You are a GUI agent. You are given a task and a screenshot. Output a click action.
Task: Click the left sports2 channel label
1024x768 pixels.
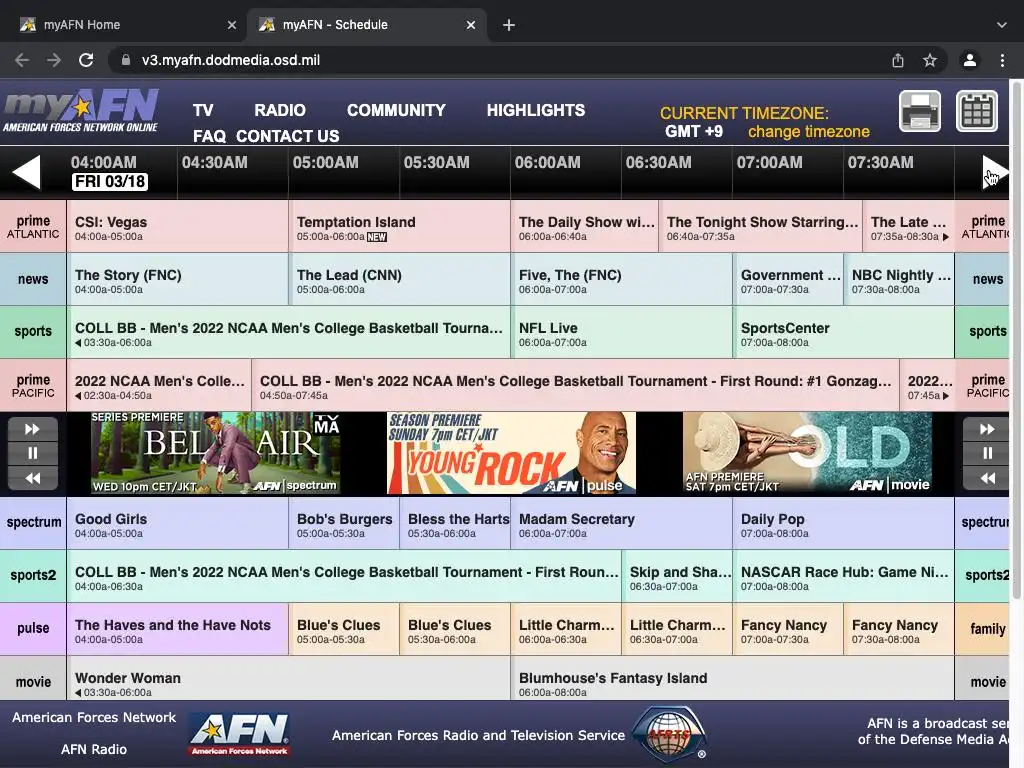[x=33, y=575]
